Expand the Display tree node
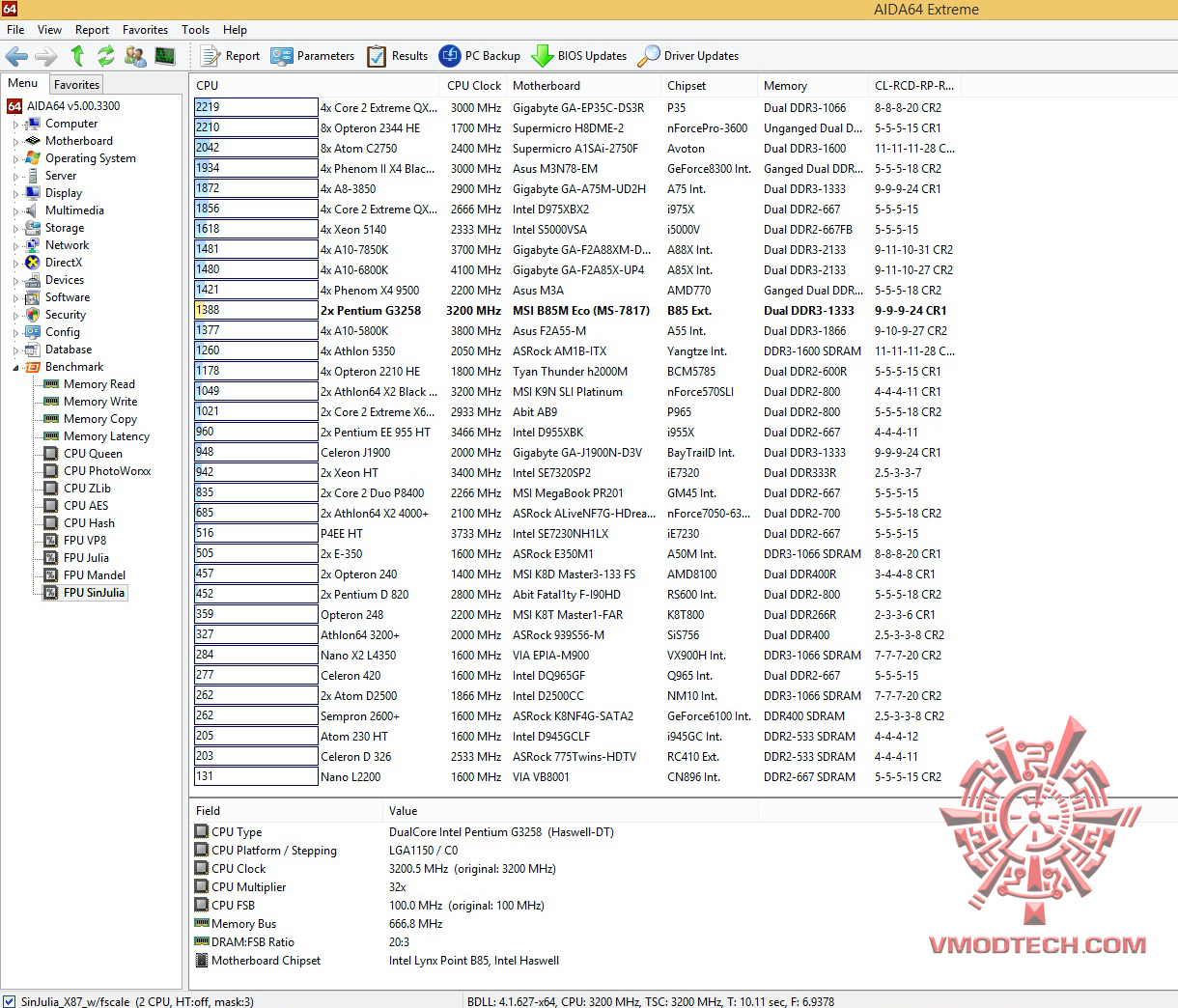The image size is (1178, 1008). [x=15, y=194]
